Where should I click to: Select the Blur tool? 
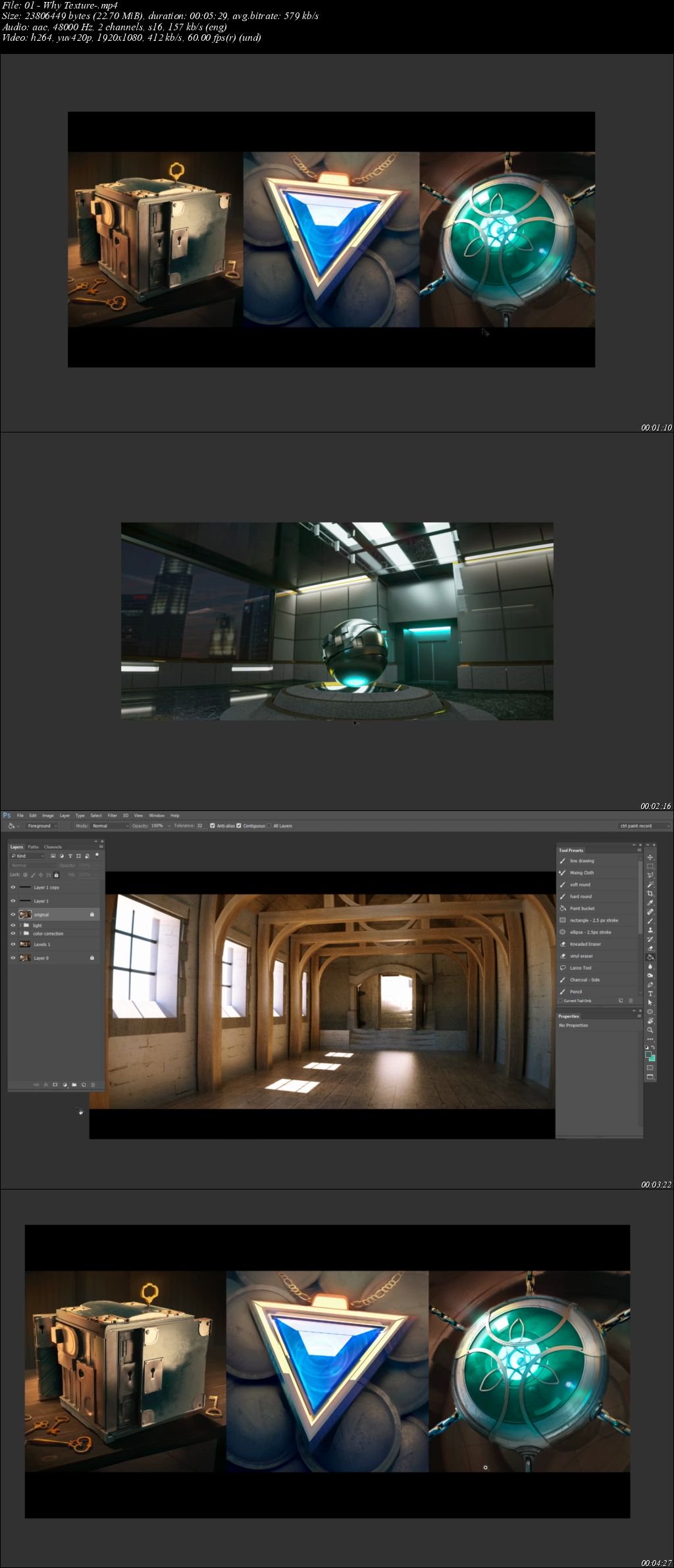tap(650, 966)
